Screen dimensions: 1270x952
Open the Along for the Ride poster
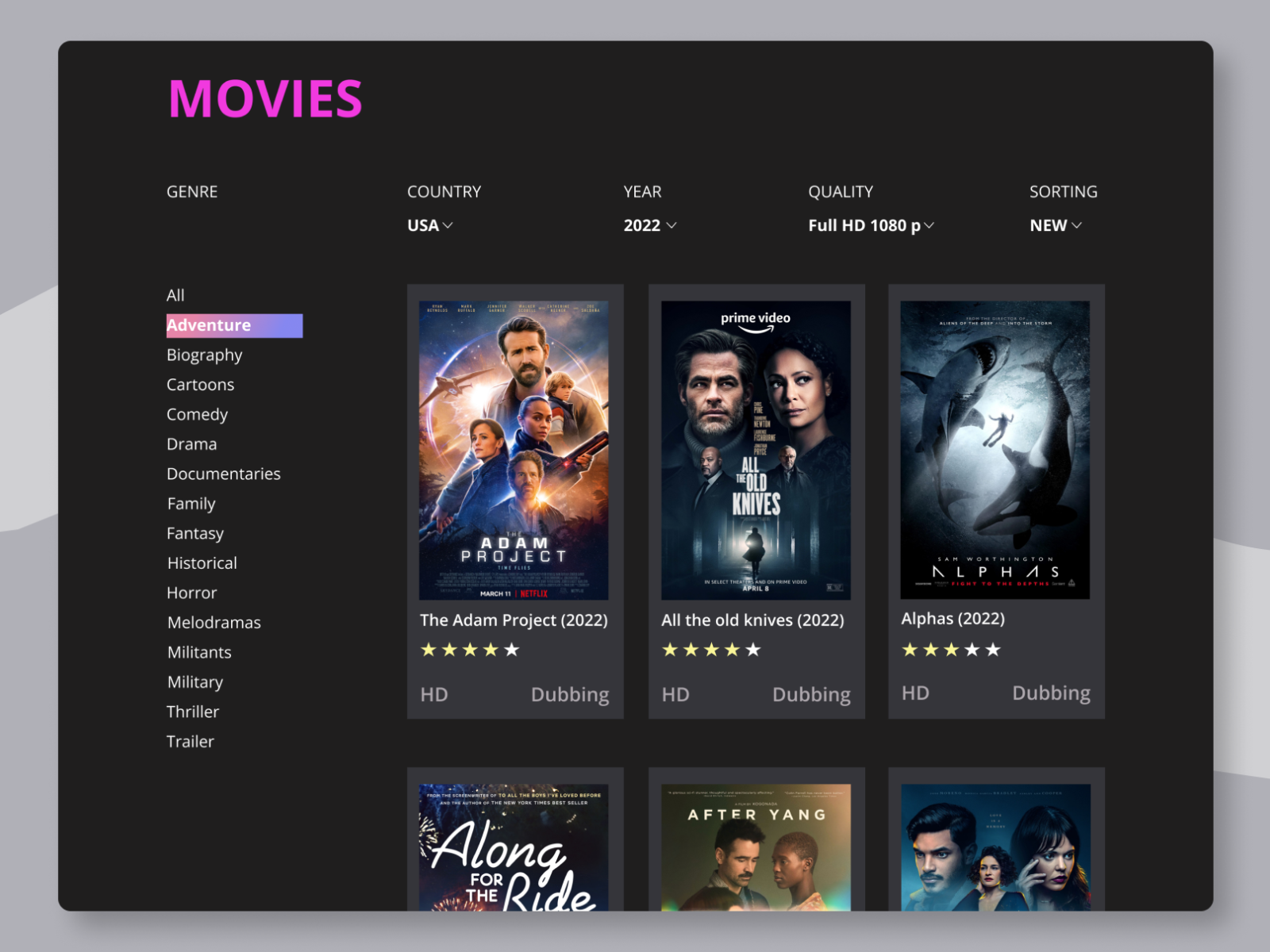click(x=514, y=847)
